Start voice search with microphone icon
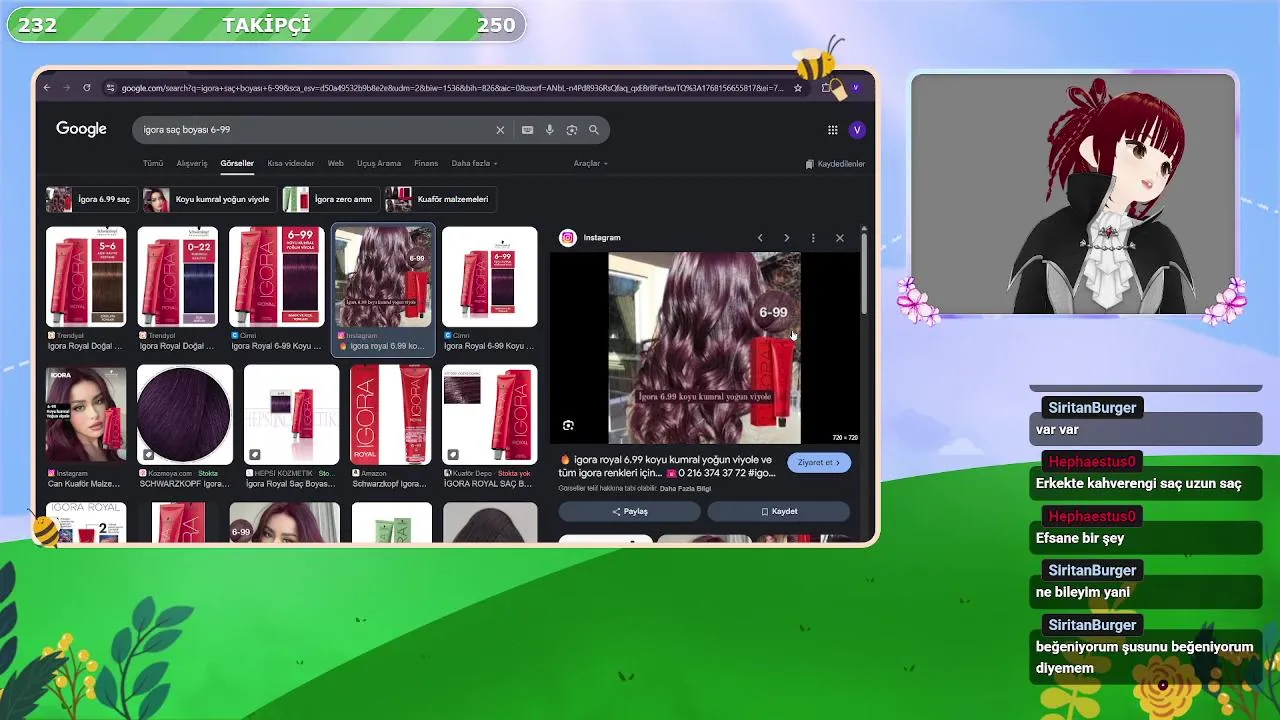 549,130
